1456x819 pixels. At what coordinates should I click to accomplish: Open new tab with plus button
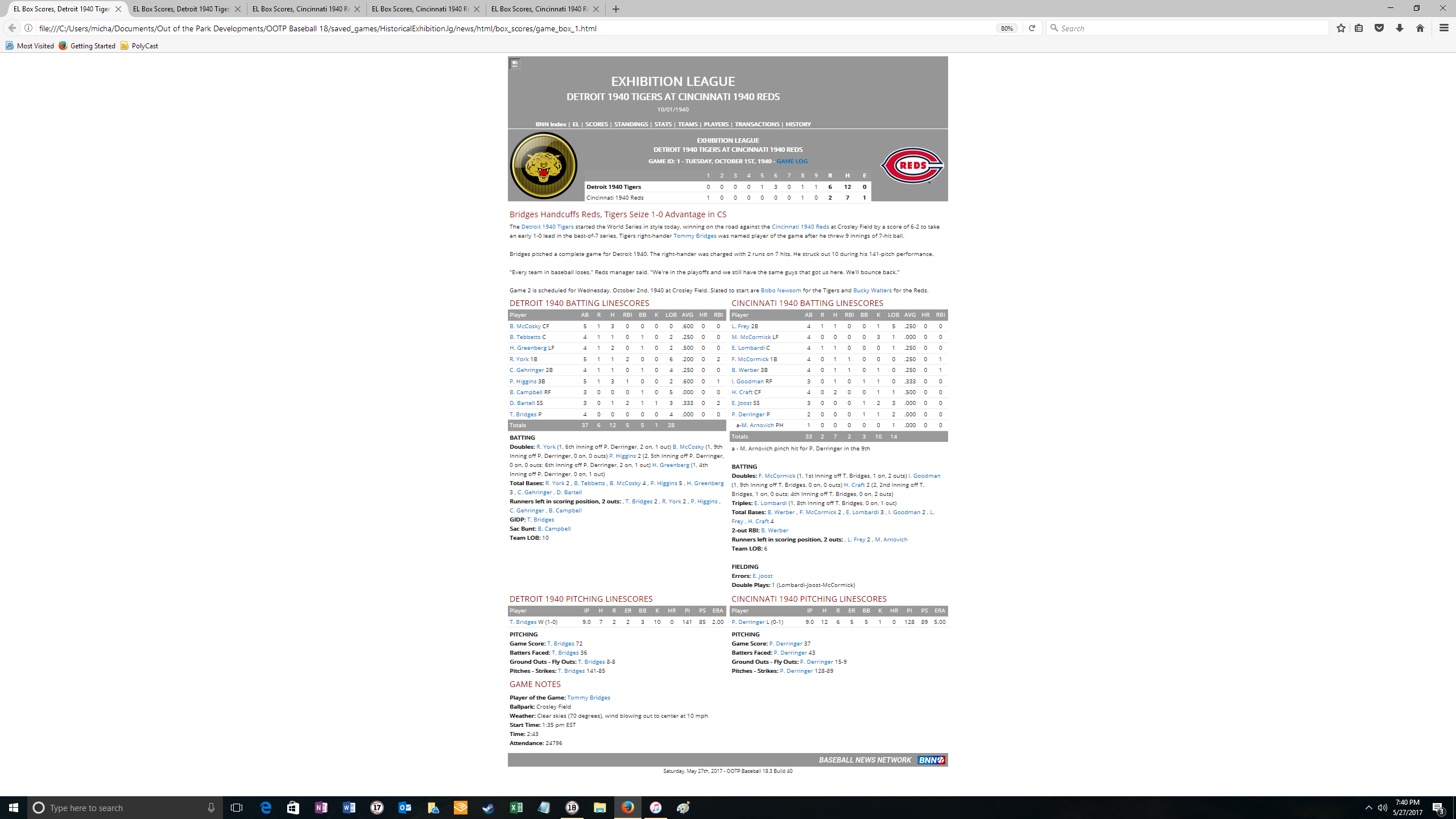616,9
